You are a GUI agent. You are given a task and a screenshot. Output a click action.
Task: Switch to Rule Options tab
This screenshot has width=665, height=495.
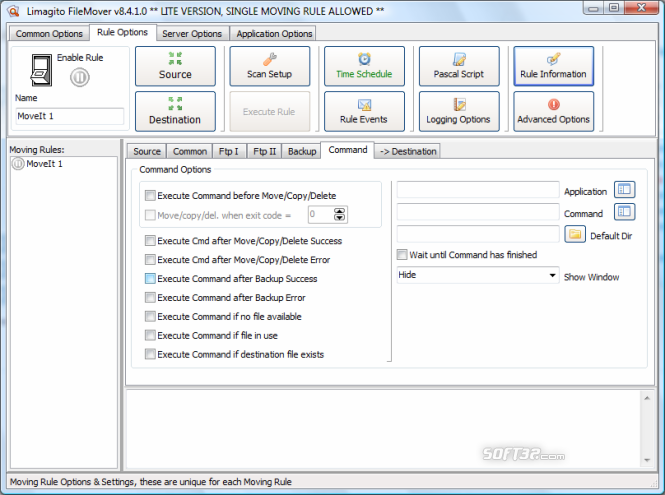123,32
